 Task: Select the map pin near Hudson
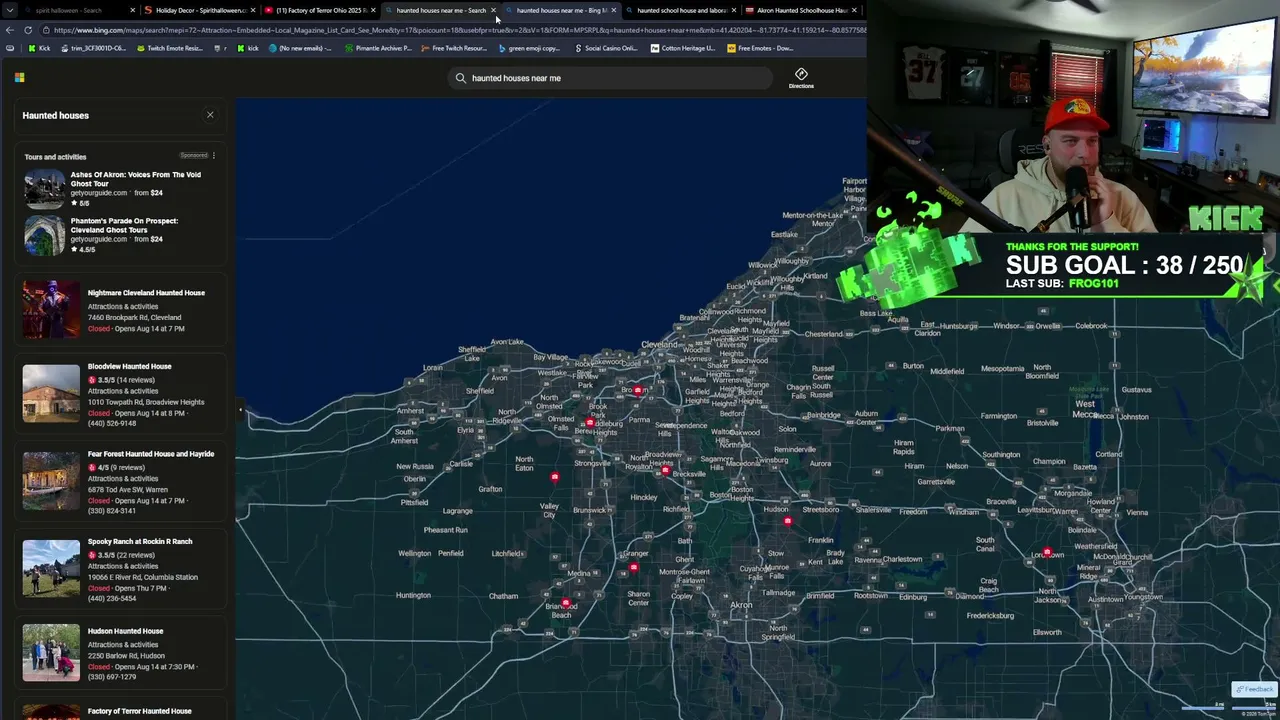tap(788, 521)
